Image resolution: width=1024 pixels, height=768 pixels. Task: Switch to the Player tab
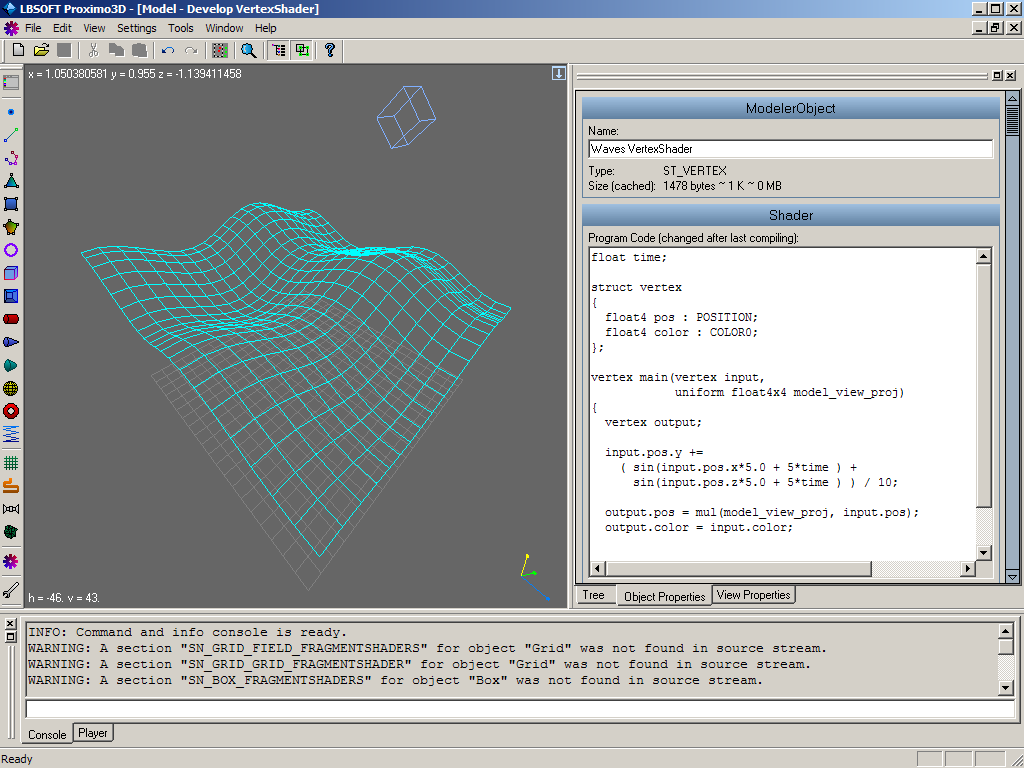coord(93,733)
